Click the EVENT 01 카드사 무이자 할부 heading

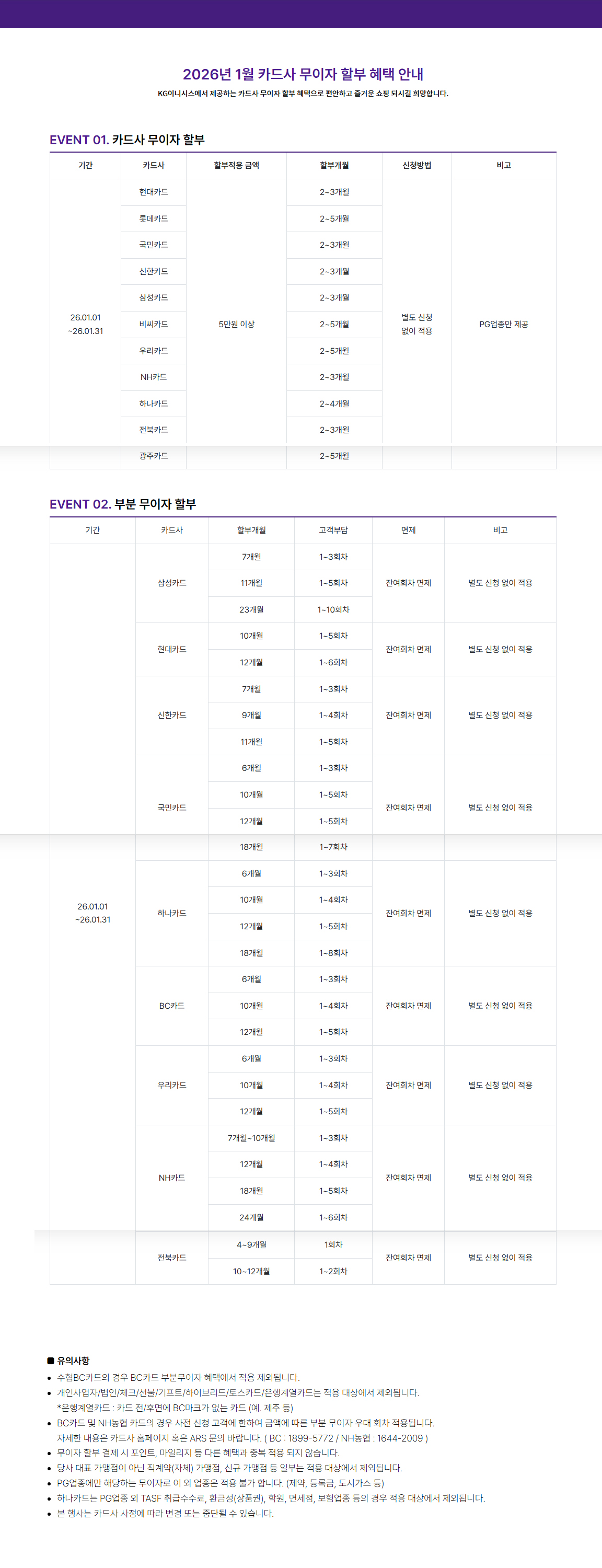tap(127, 140)
